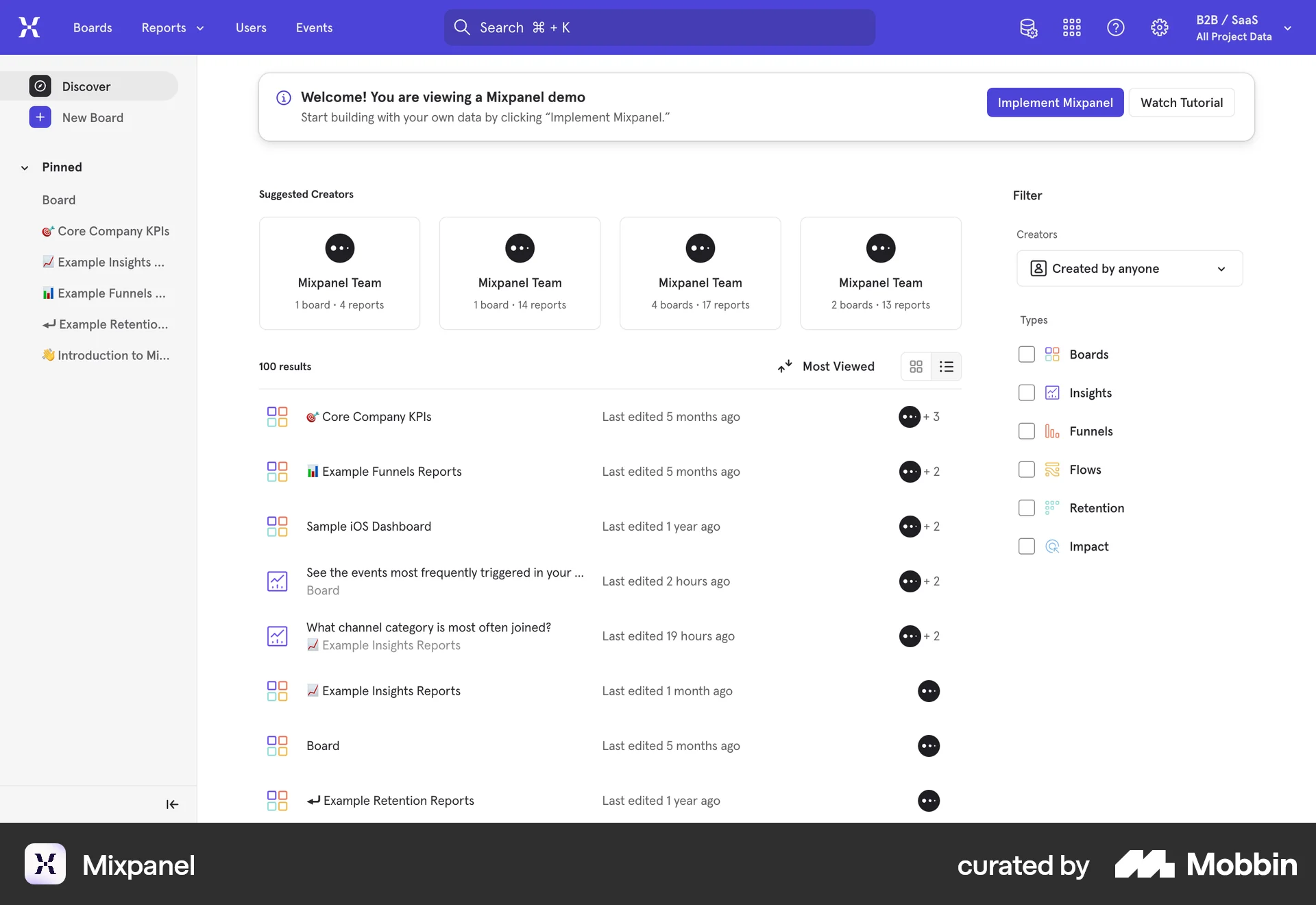Screen dimensions: 1316x905
Task: Open the Reports menu
Action: [x=171, y=27]
